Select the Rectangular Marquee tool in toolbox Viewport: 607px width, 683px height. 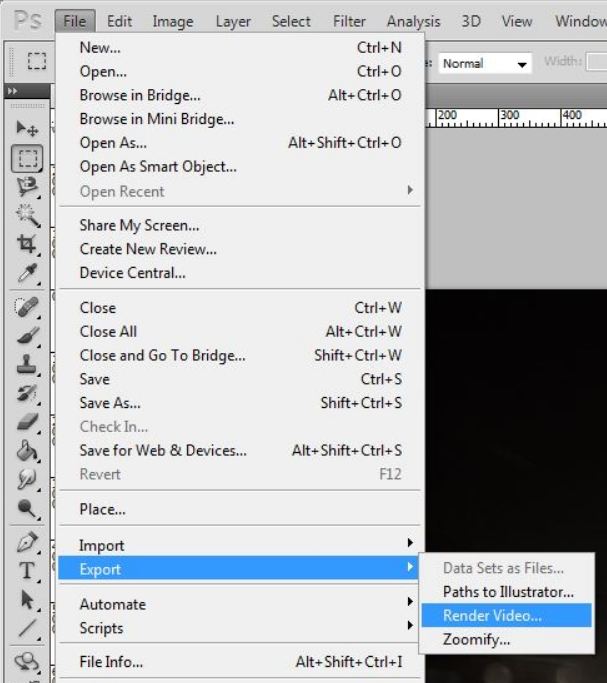(27, 158)
